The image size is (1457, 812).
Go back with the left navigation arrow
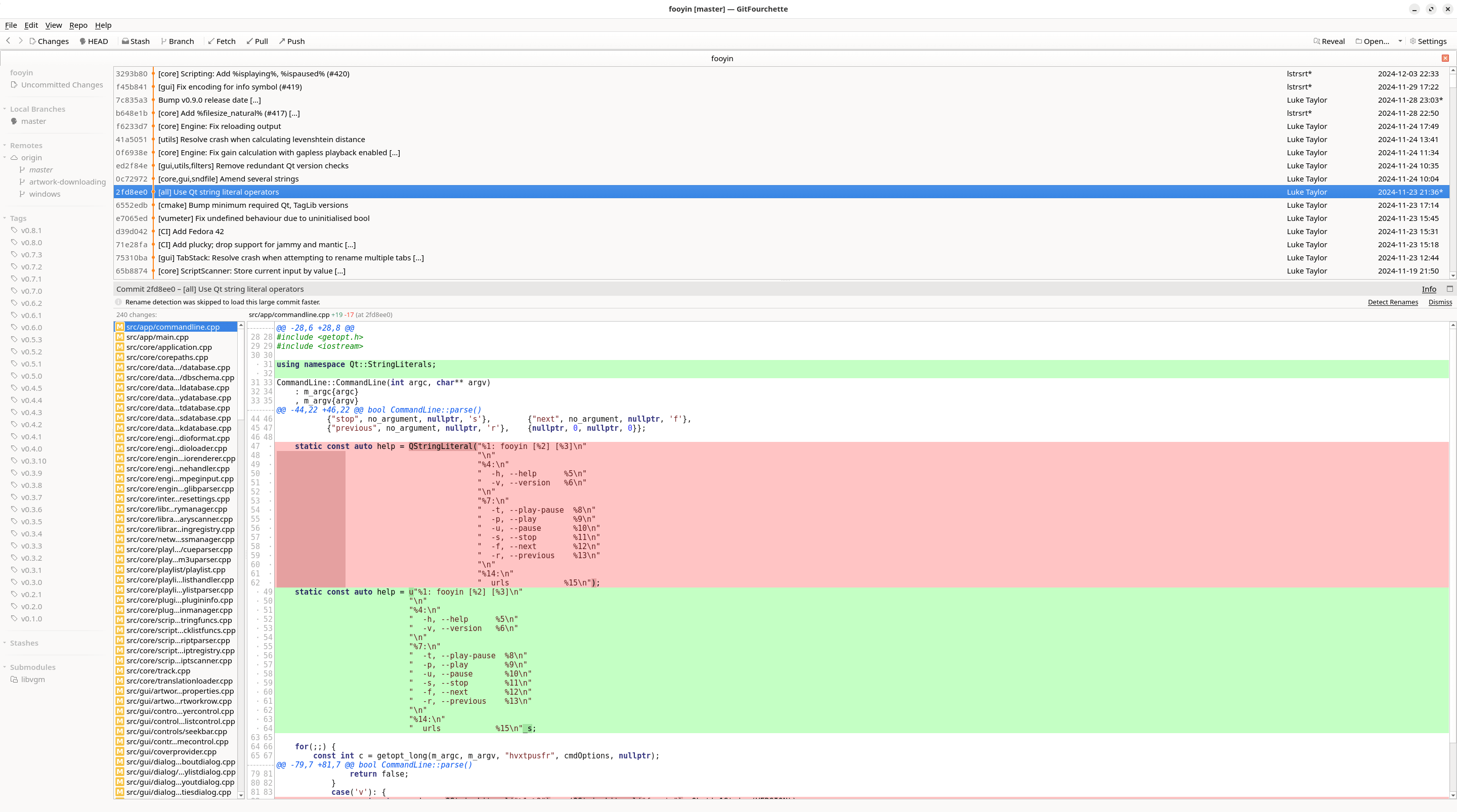pyautogui.click(x=9, y=41)
